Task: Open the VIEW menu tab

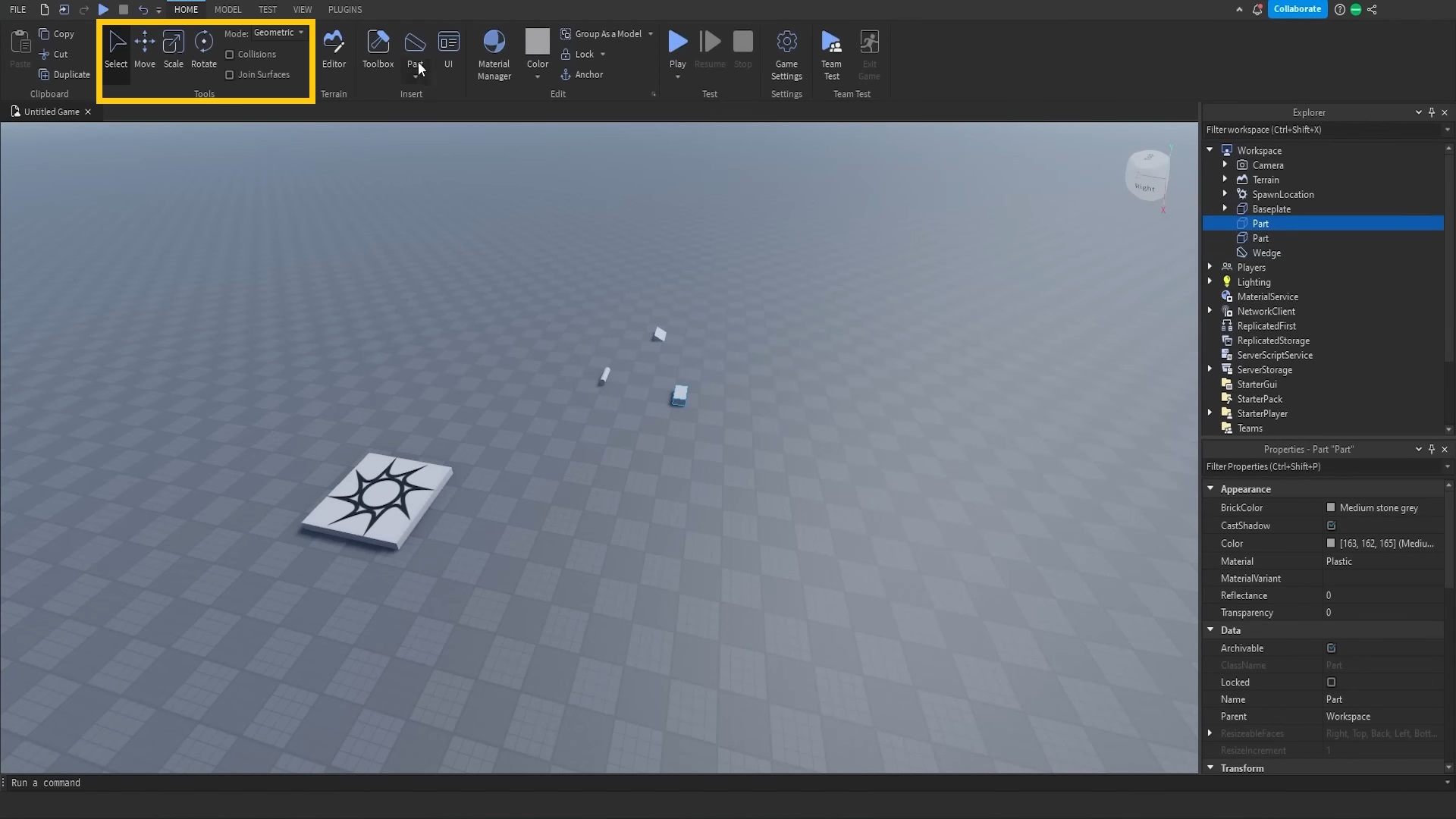Action: tap(302, 9)
